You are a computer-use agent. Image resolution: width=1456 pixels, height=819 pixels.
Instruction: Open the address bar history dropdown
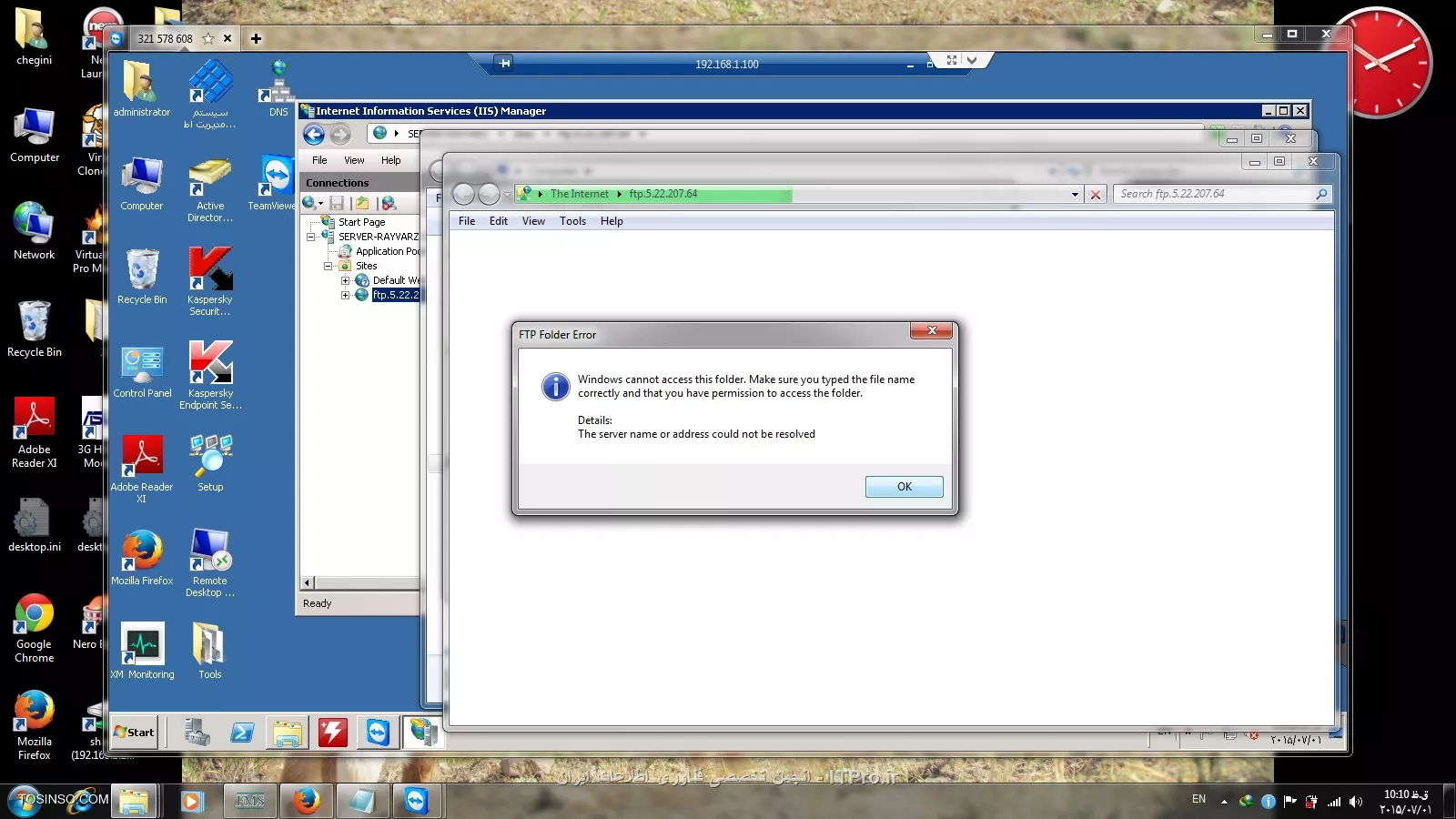pyautogui.click(x=1075, y=194)
